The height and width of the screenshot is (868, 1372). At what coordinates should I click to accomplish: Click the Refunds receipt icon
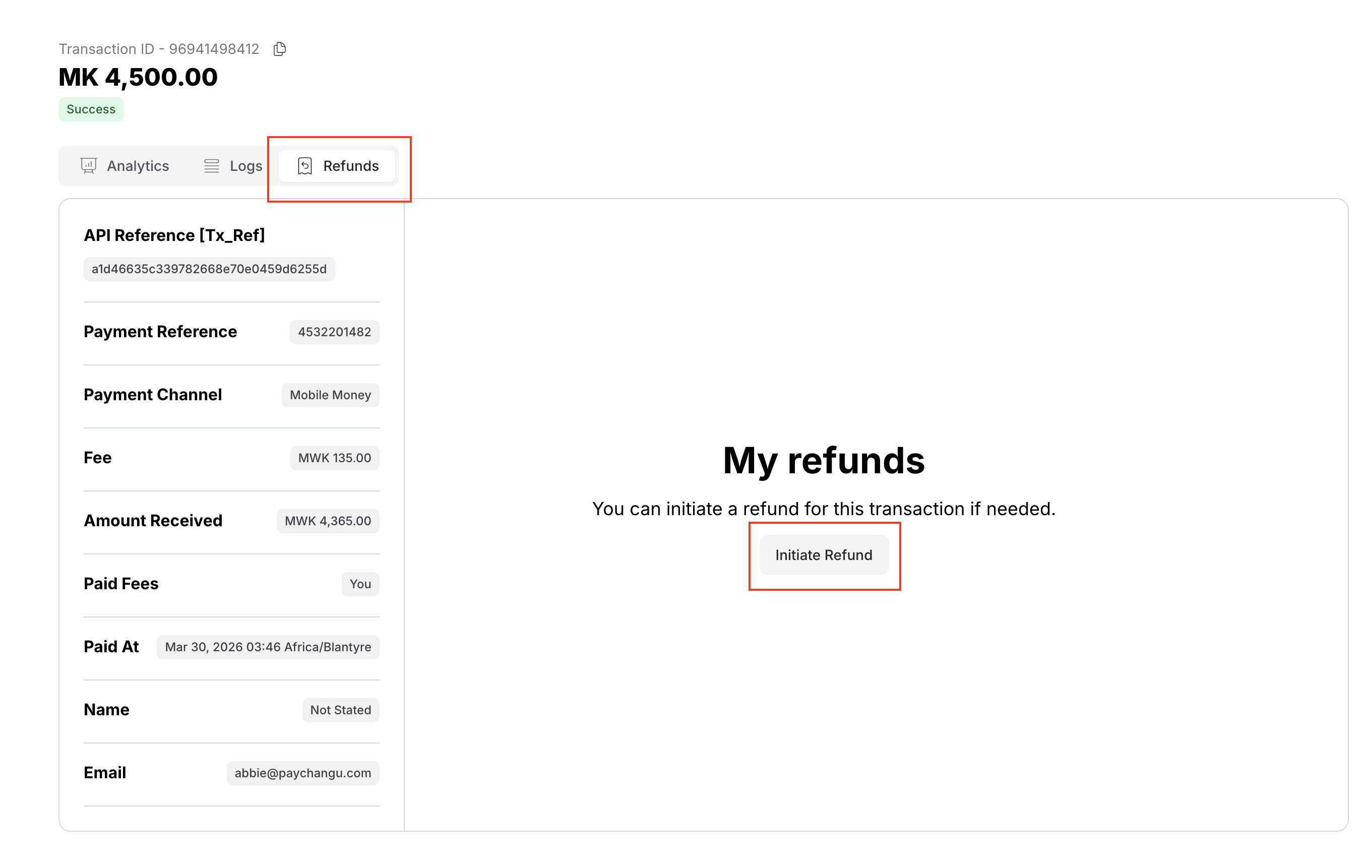point(305,166)
